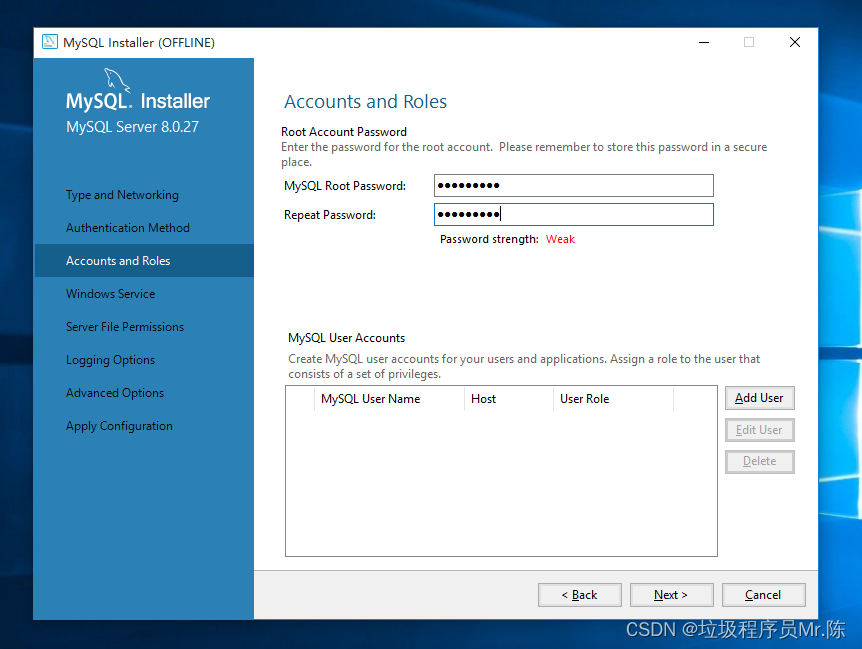Viewport: 862px width, 649px height.
Task: Click the Weak password strength indicator
Action: (560, 239)
